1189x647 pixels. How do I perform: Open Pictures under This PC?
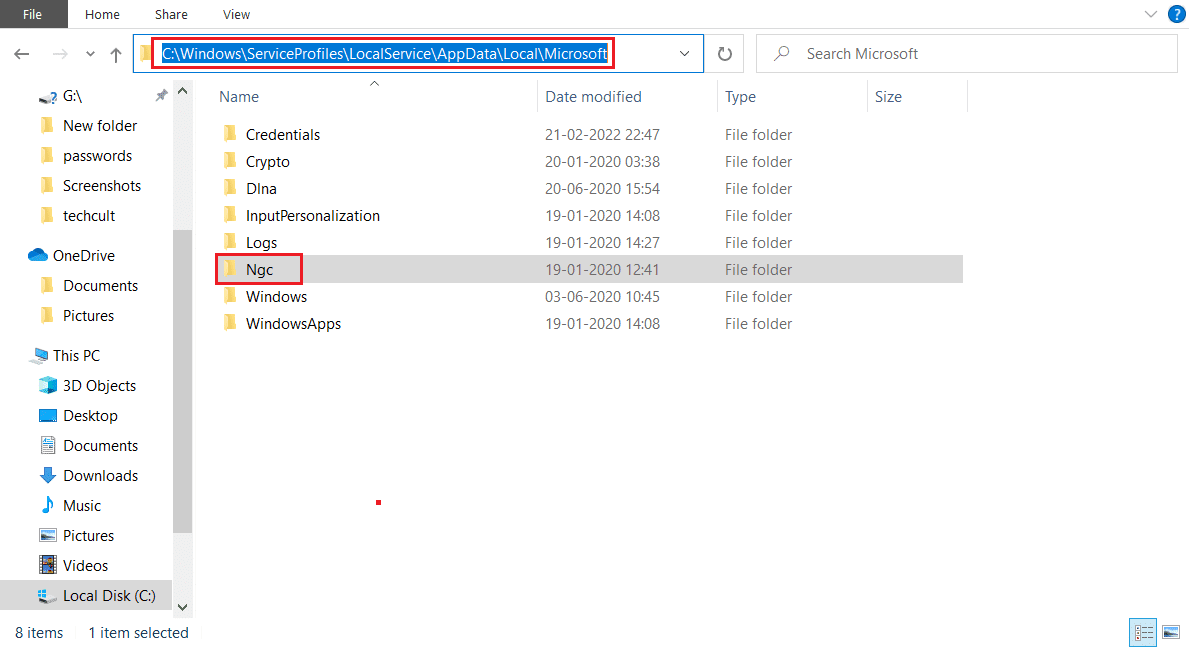pos(88,536)
